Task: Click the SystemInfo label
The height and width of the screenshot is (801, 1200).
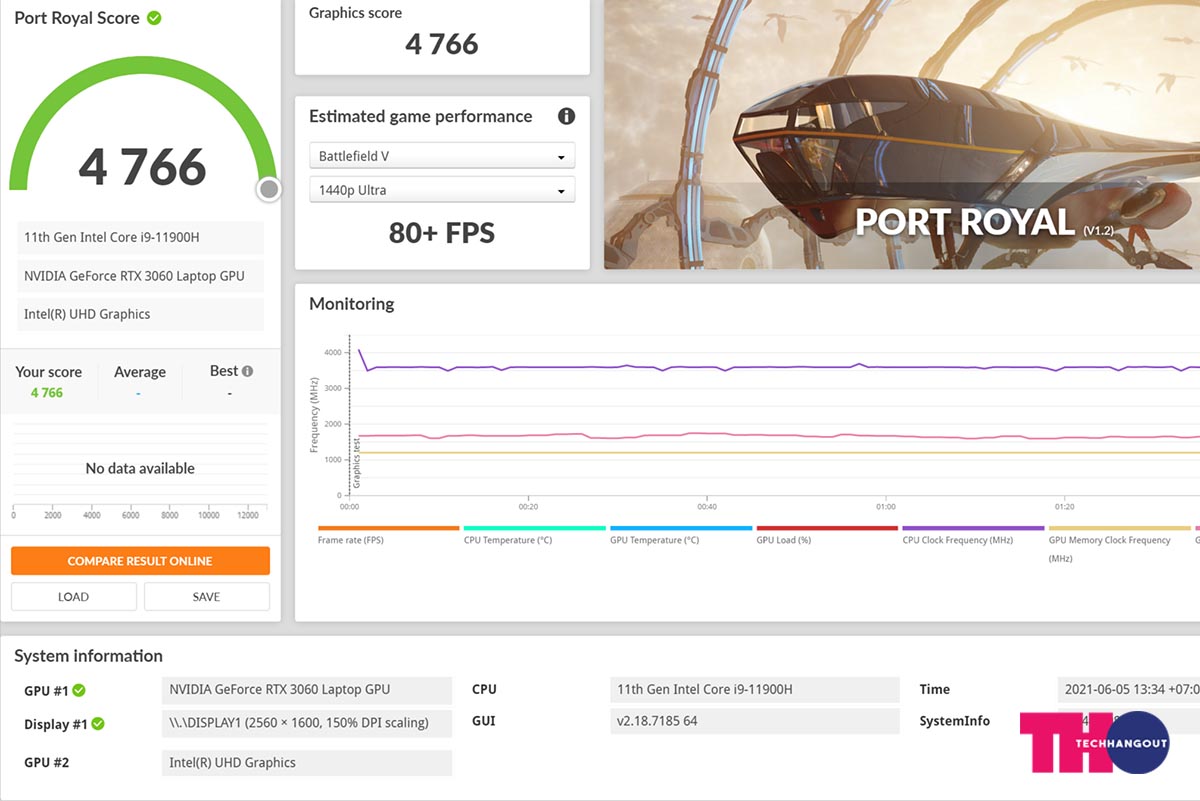Action: (955, 721)
